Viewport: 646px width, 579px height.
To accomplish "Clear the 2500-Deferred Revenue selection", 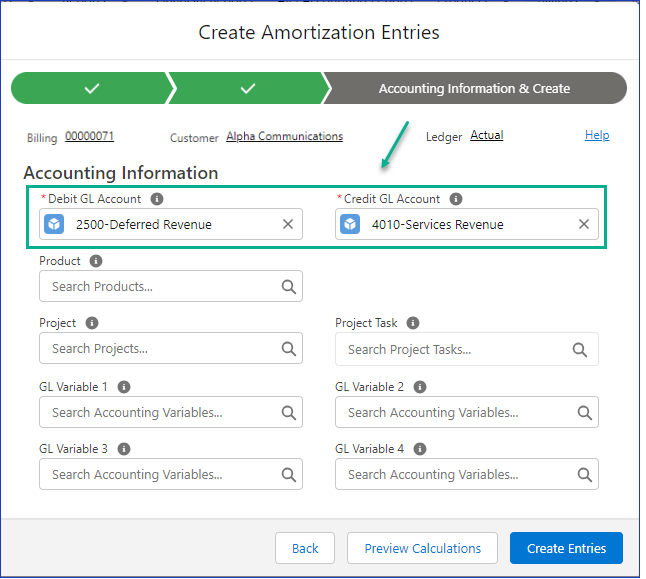I will tap(288, 224).
